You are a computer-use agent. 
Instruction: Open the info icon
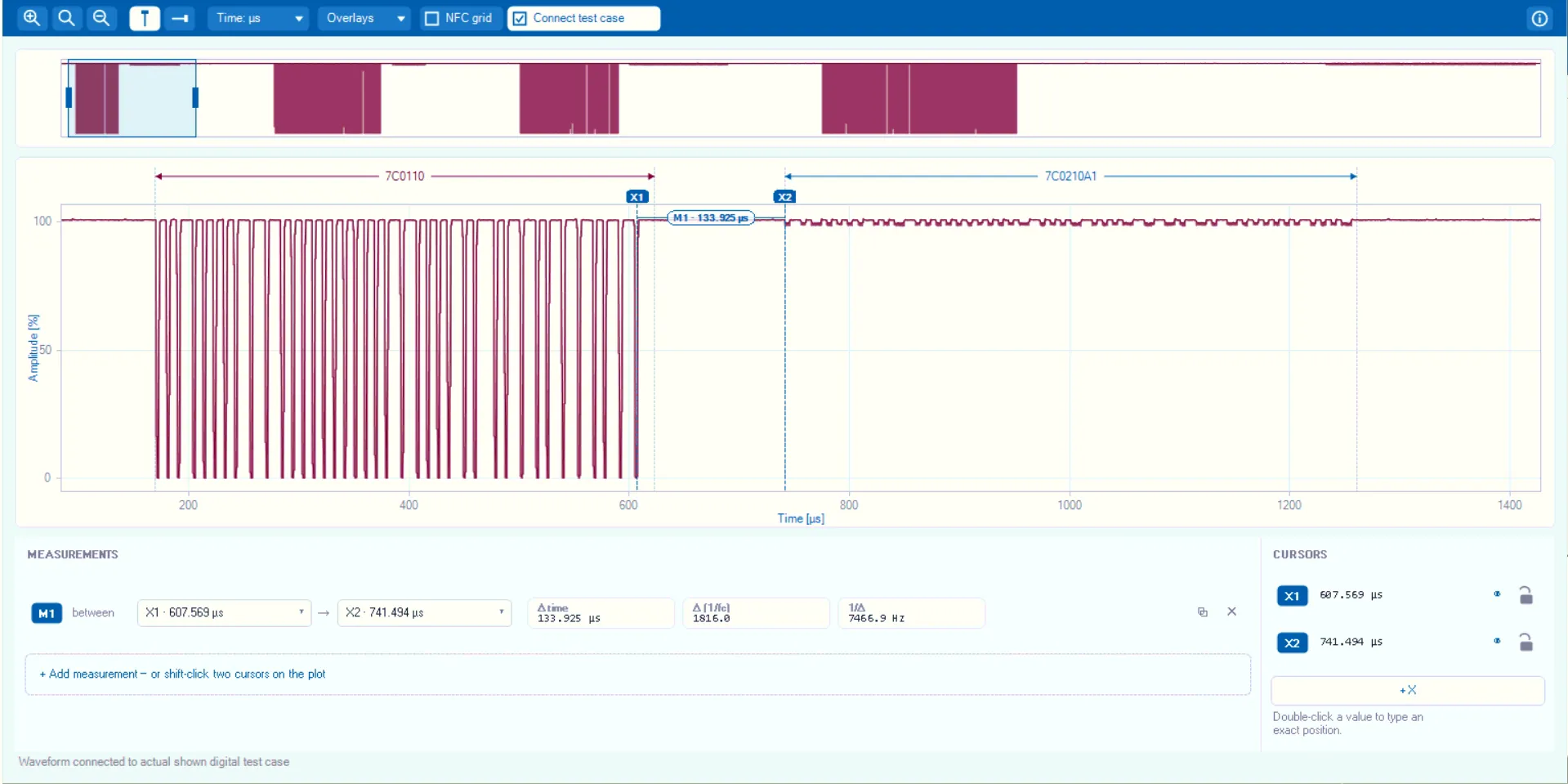pyautogui.click(x=1539, y=18)
